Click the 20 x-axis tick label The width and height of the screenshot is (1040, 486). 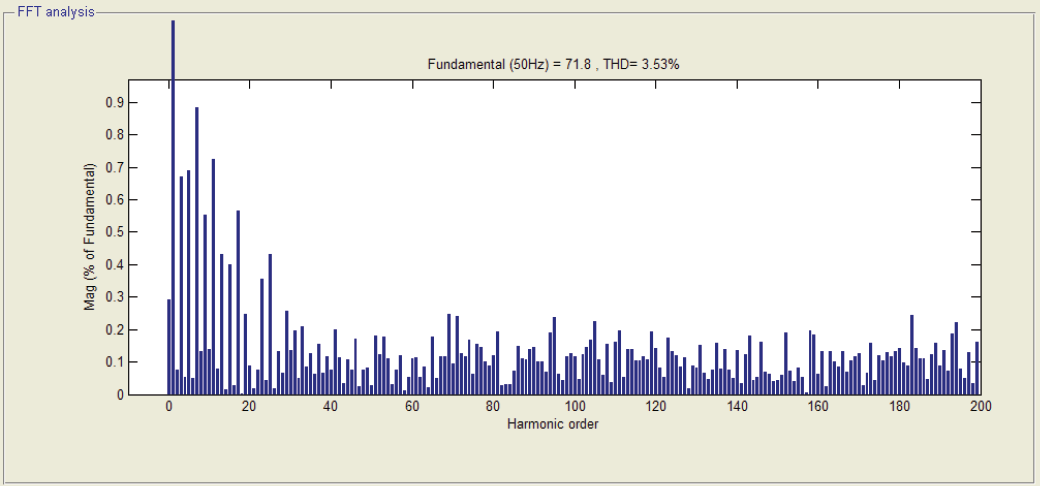coord(250,406)
